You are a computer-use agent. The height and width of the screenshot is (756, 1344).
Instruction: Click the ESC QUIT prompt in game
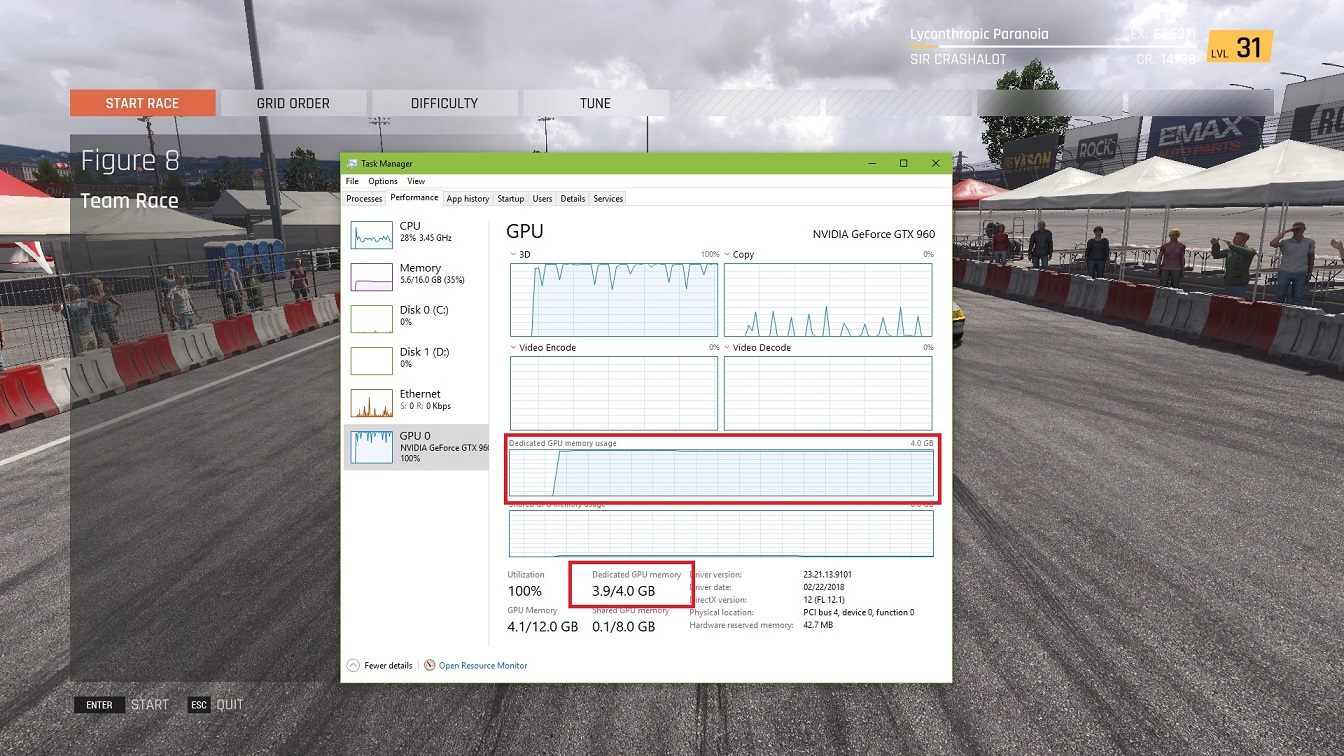(x=216, y=705)
